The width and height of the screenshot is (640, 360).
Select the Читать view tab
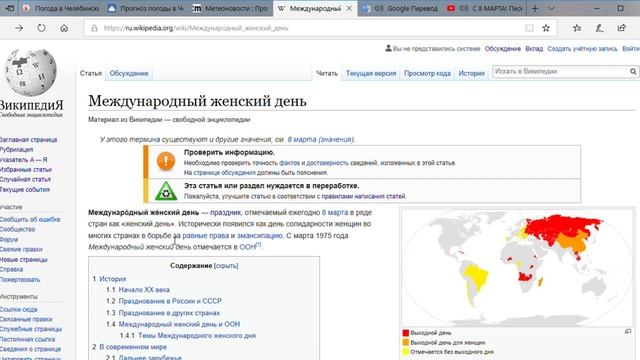[x=327, y=73]
